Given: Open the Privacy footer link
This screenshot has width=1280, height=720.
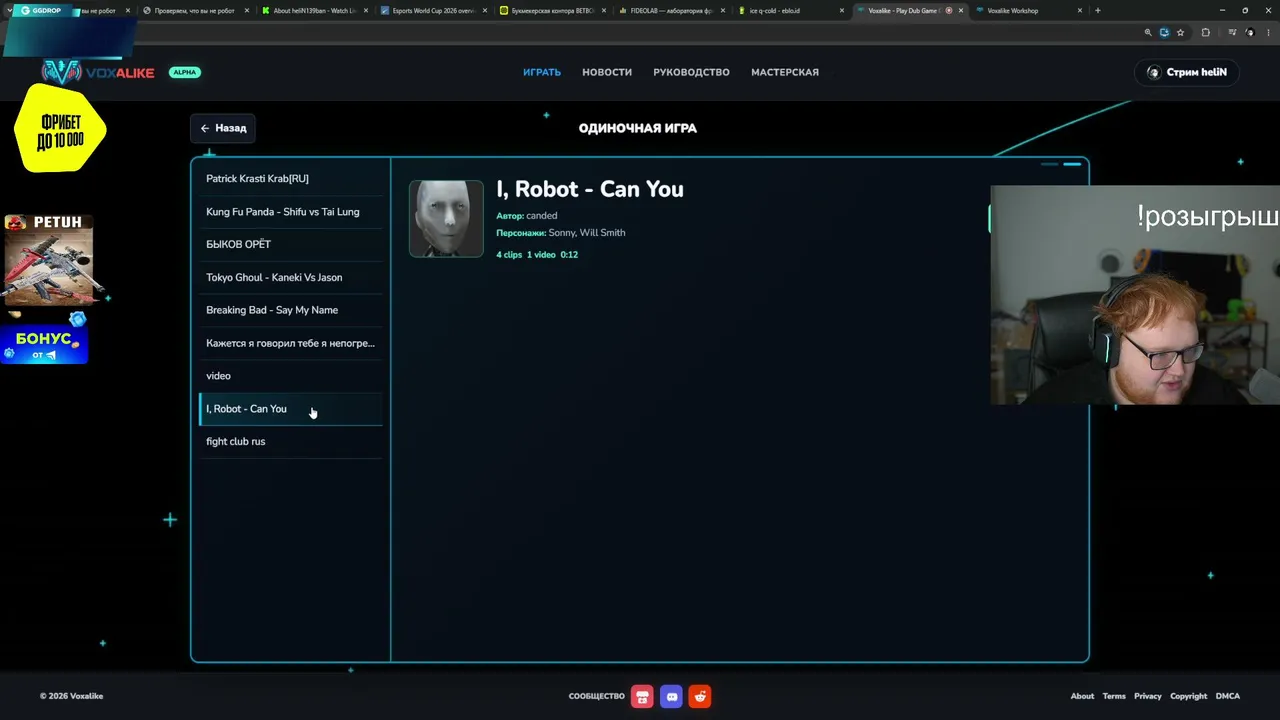Looking at the screenshot, I should click(1148, 696).
